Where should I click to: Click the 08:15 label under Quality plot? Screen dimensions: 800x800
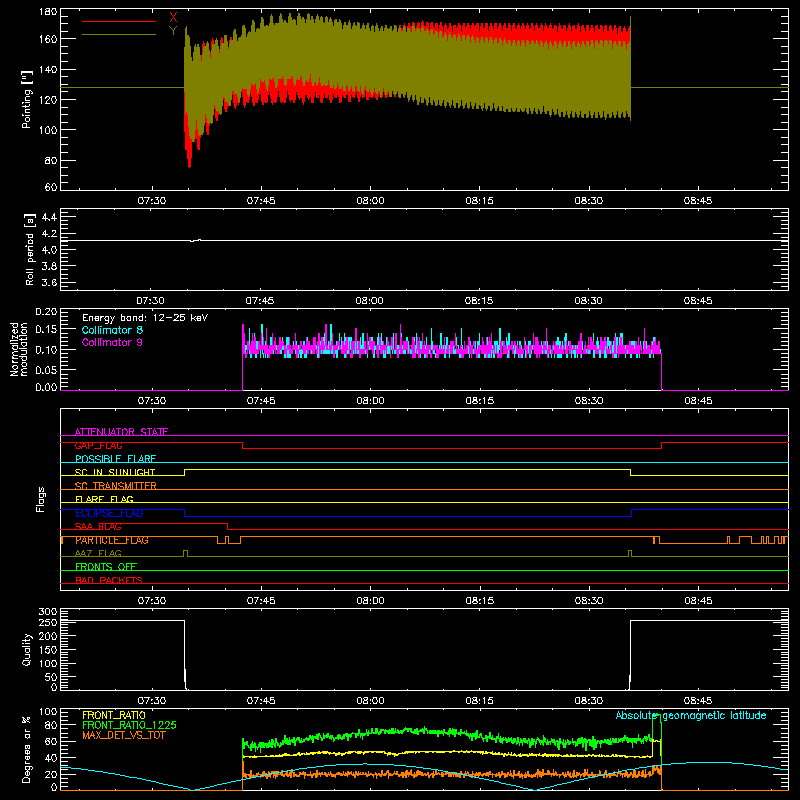tap(479, 701)
